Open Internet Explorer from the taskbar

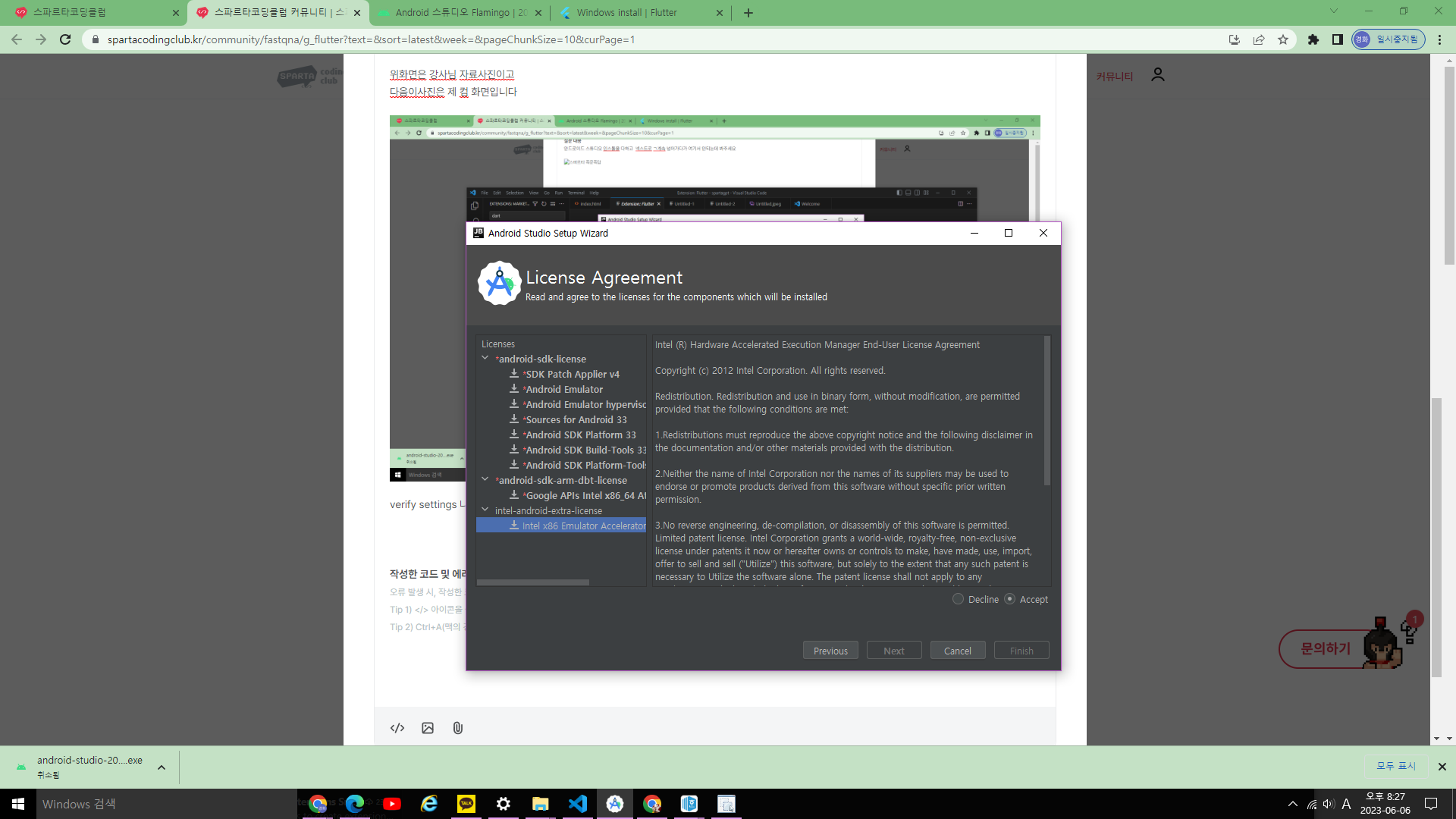point(429,804)
